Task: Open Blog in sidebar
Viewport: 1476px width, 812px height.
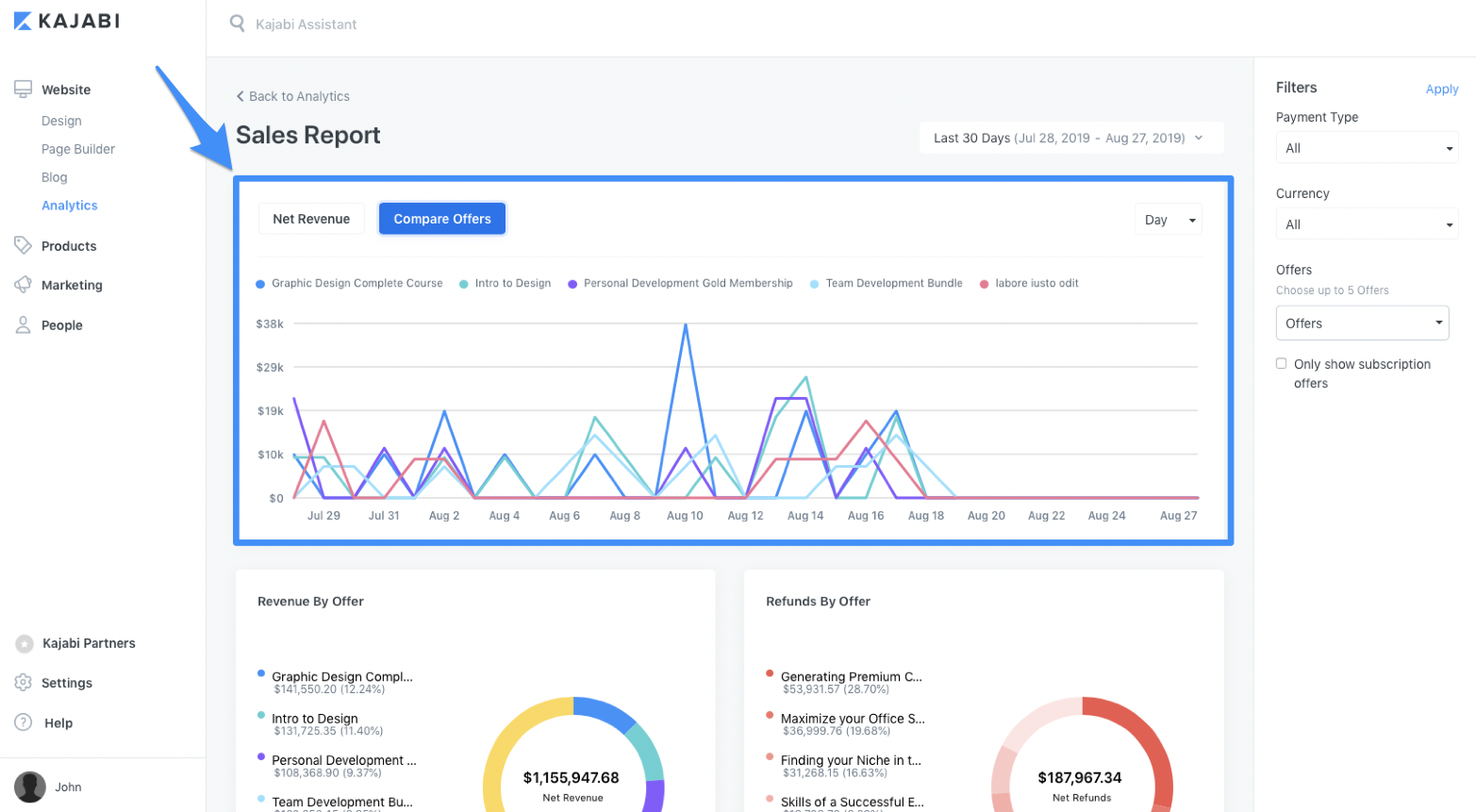Action: tap(55, 177)
